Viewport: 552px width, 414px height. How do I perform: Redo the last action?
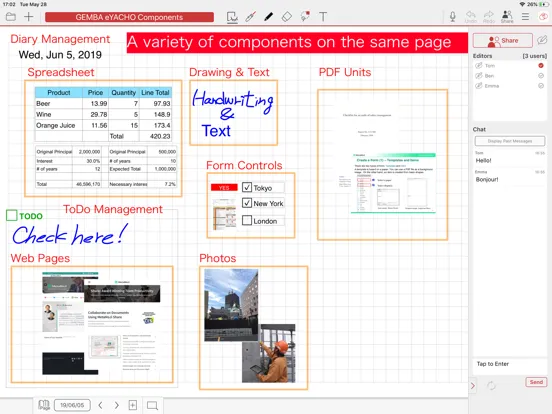click(x=489, y=17)
